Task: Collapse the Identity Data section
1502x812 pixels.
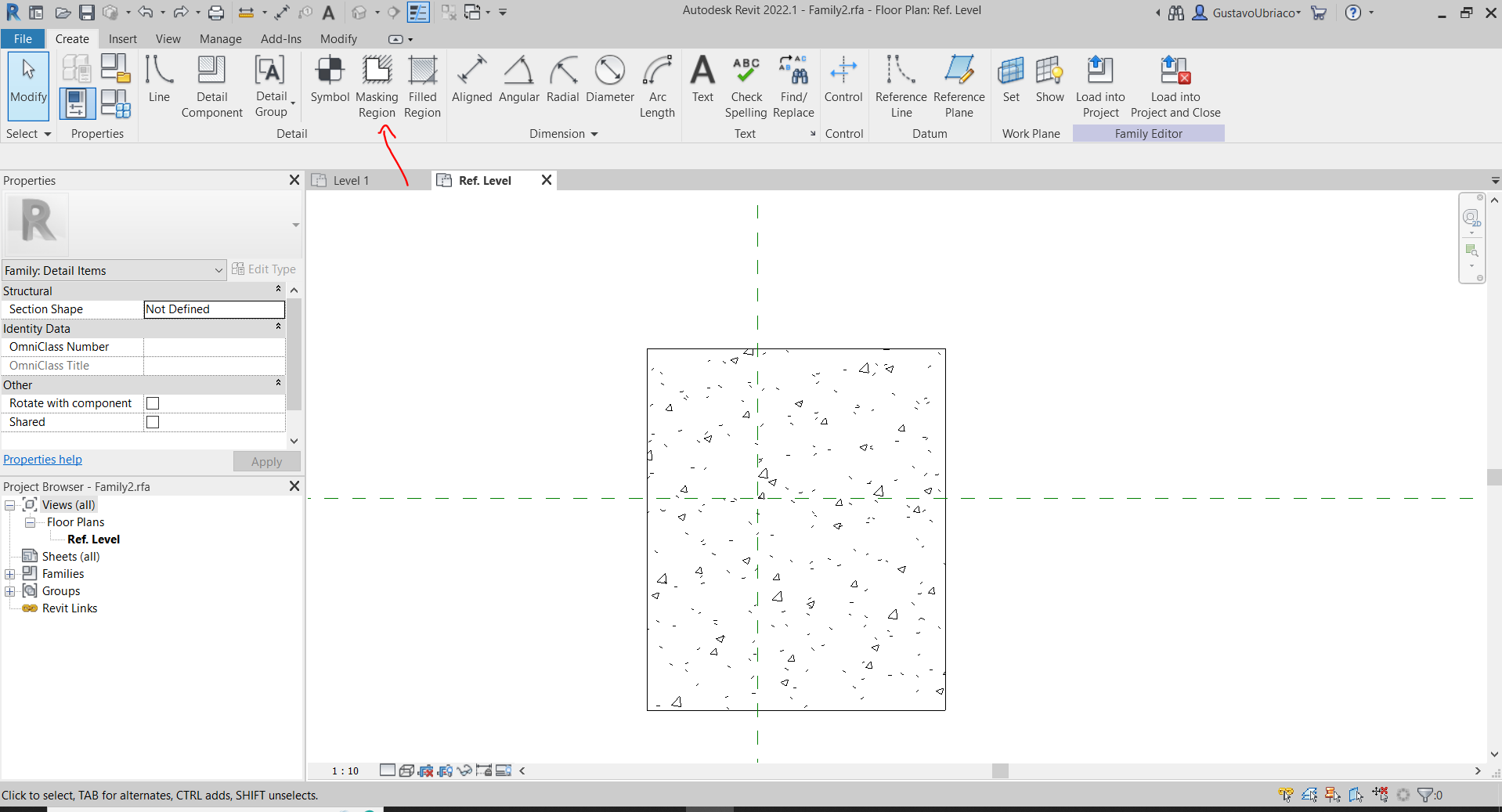Action: (x=278, y=327)
